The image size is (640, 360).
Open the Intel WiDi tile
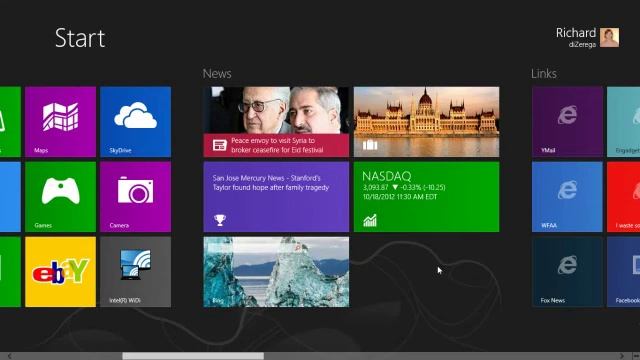136,272
